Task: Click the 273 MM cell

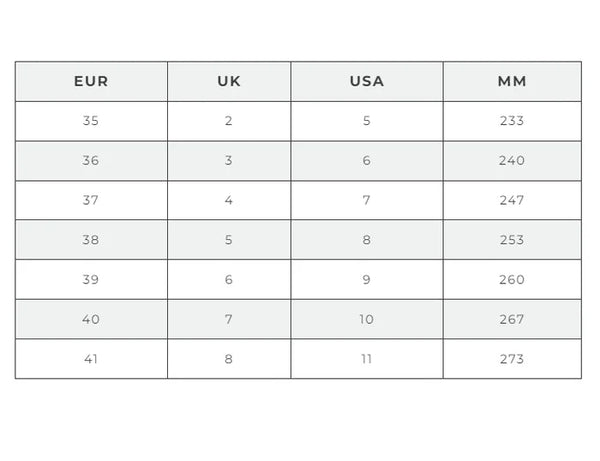Action: click(511, 359)
